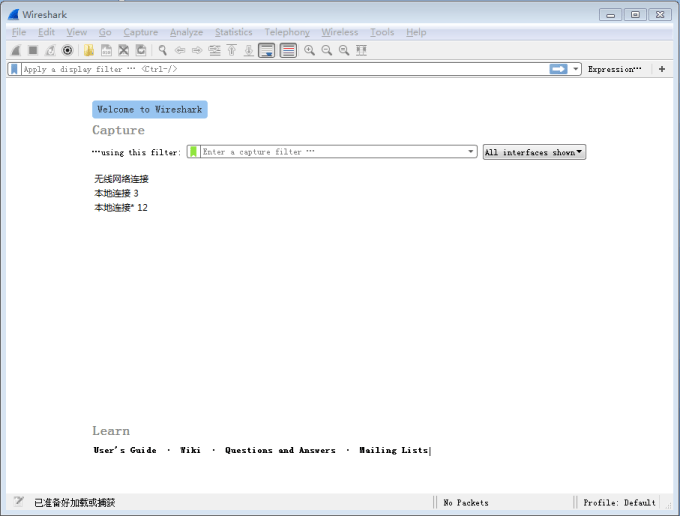The image size is (680, 516).
Task: Focus the capture filter input field
Action: (333, 152)
